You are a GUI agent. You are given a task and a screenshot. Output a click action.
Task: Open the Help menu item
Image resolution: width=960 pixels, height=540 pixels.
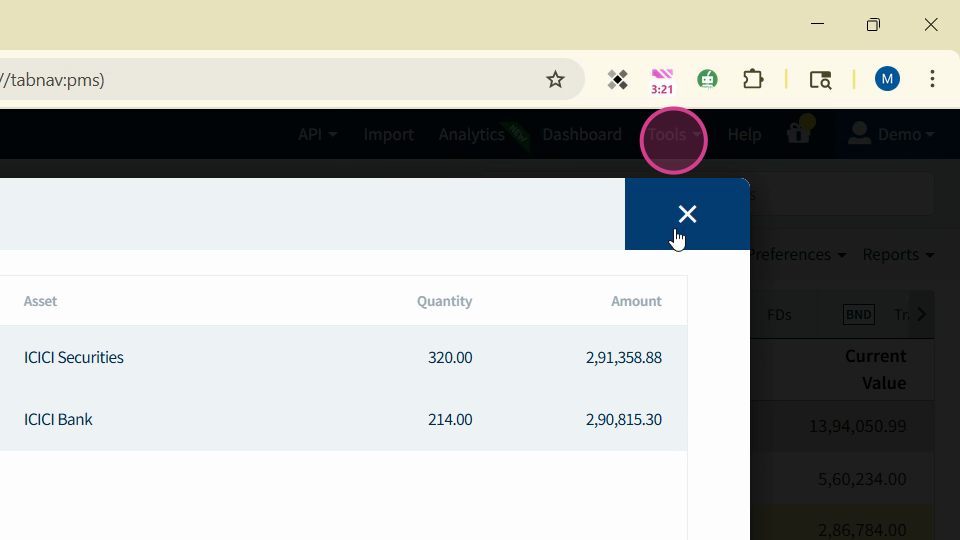click(744, 134)
